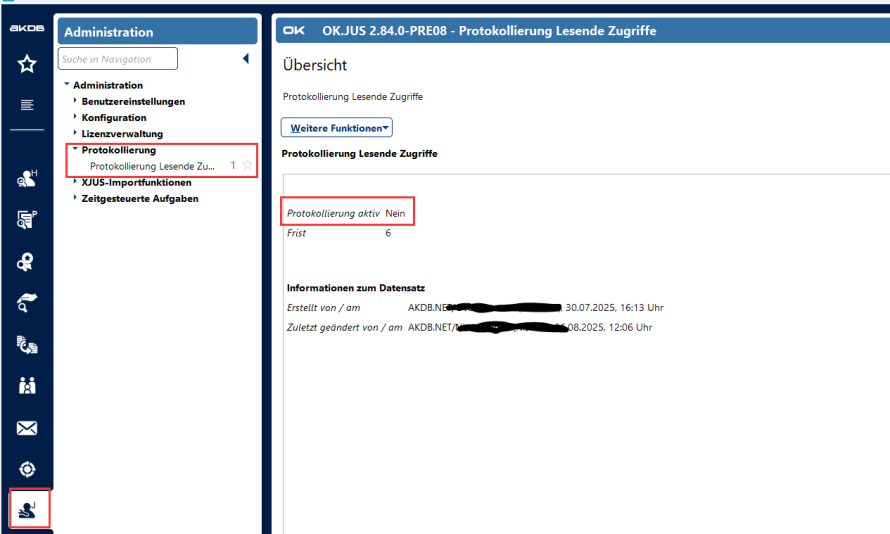Image resolution: width=890 pixels, height=534 pixels.
Task: Expand the Zeitgesteuerte Aufgaben node
Action: (x=75, y=197)
